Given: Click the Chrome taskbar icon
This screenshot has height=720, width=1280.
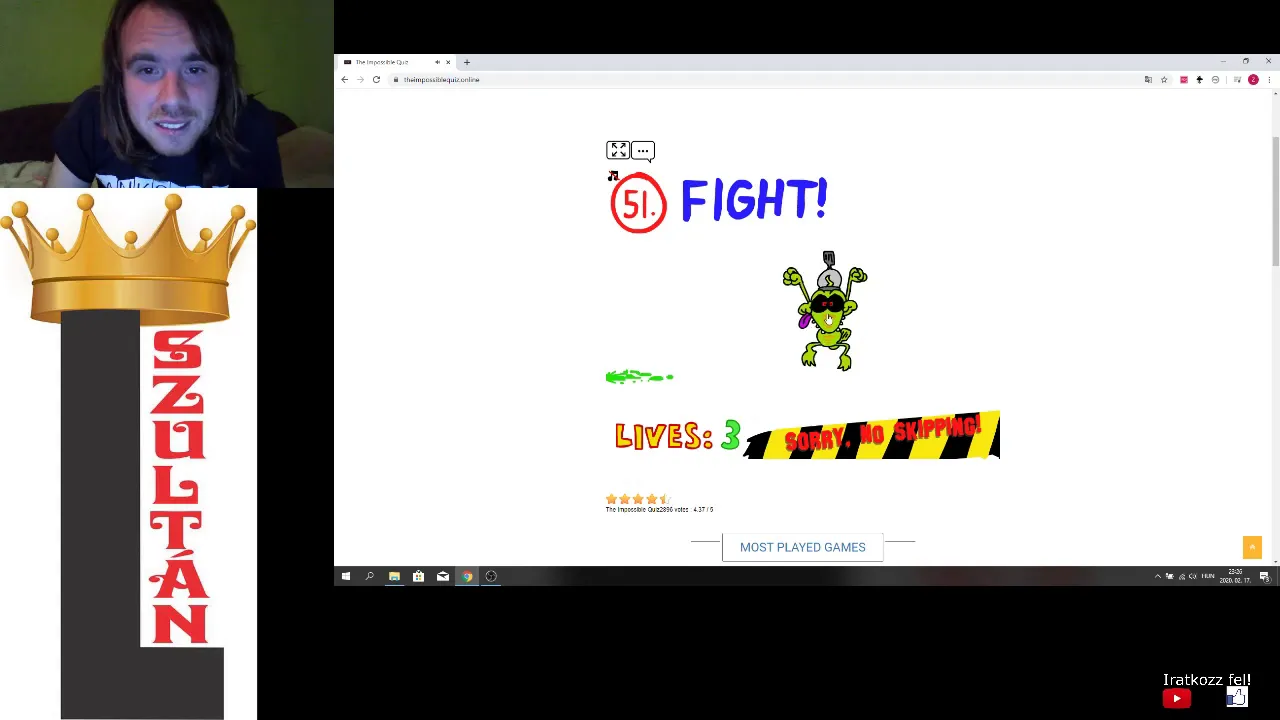Looking at the screenshot, I should (467, 576).
